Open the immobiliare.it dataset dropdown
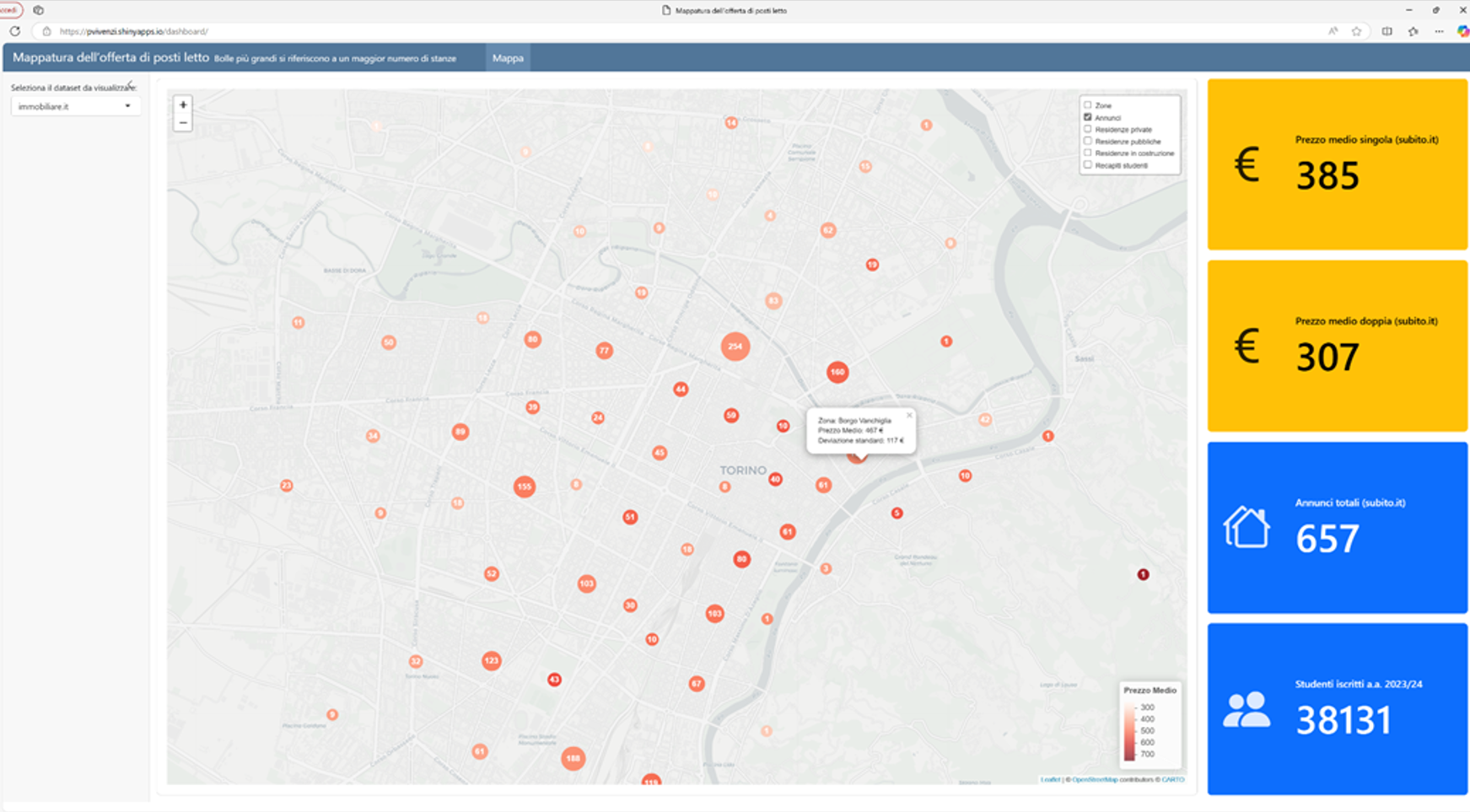1470x812 pixels. [x=75, y=106]
